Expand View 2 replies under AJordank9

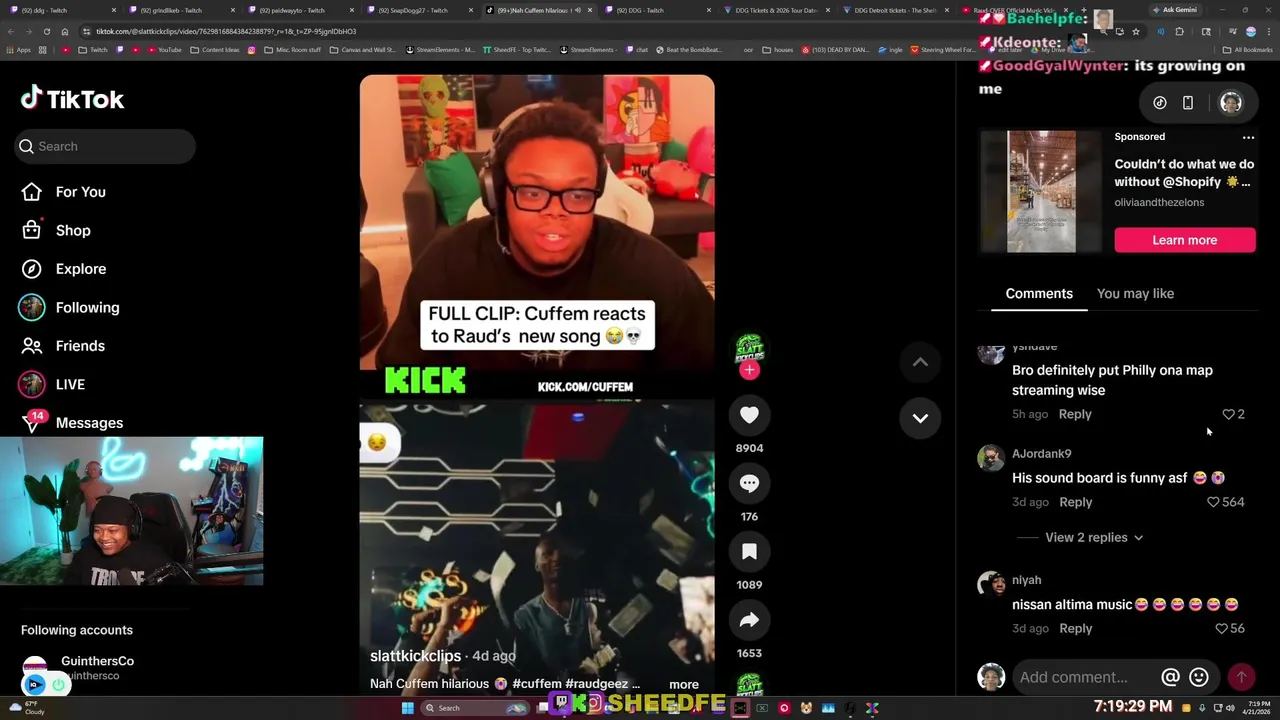pyautogui.click(x=1094, y=537)
